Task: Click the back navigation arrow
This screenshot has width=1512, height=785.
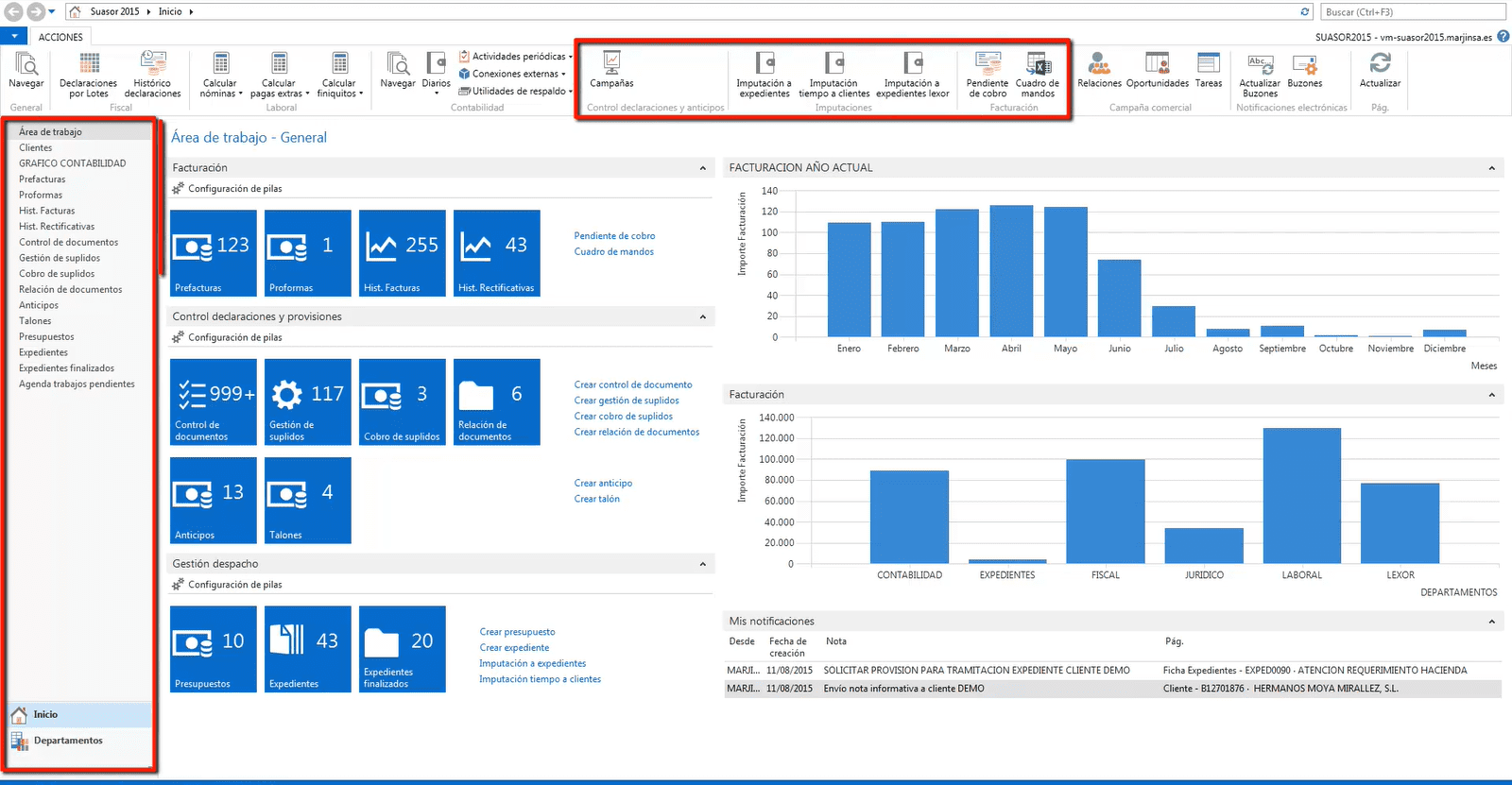Action: (x=13, y=11)
